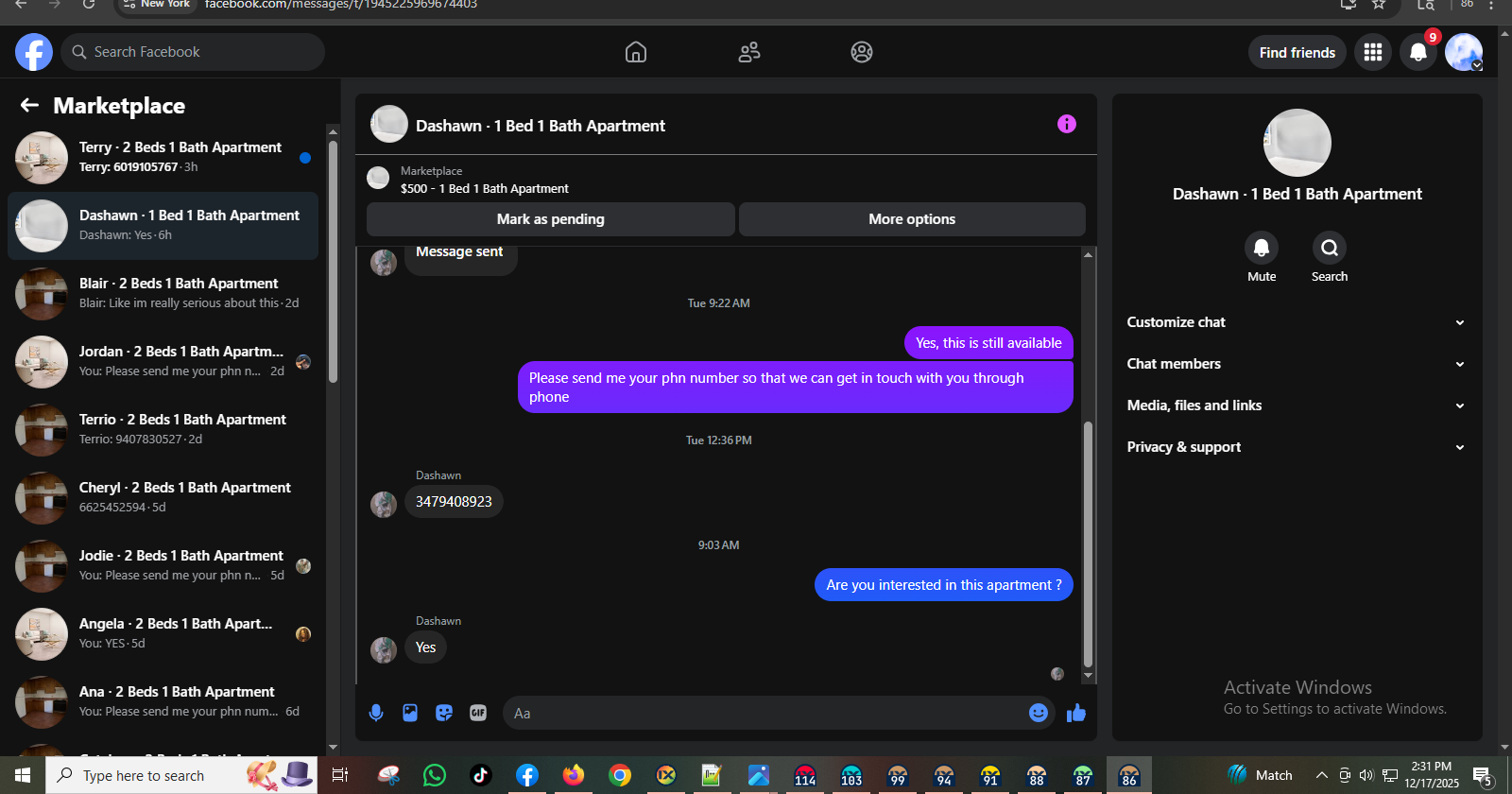Open Ana 2 Beds 1 Bath Apartment chat
The image size is (1512, 794).
click(x=163, y=701)
